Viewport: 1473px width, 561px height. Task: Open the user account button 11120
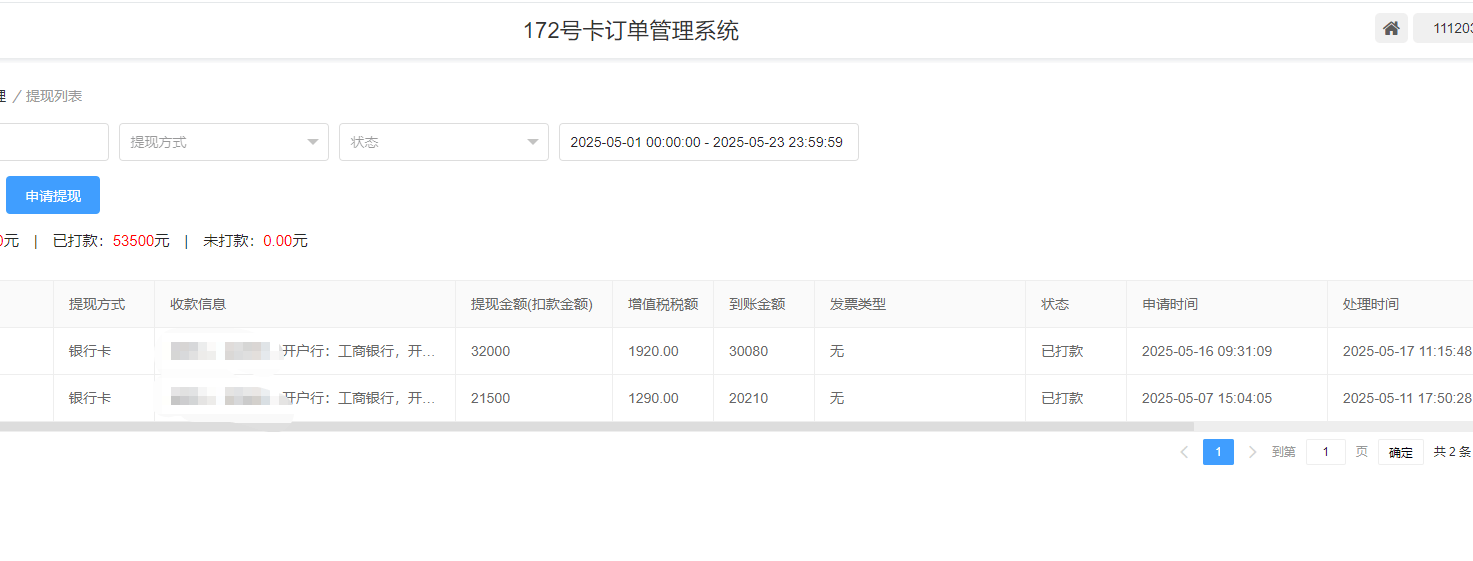tap(1444, 29)
